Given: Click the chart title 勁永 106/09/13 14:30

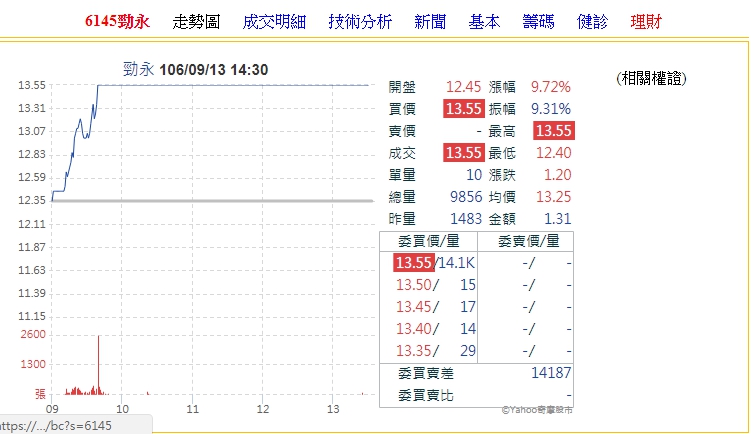Looking at the screenshot, I should click(195, 70).
